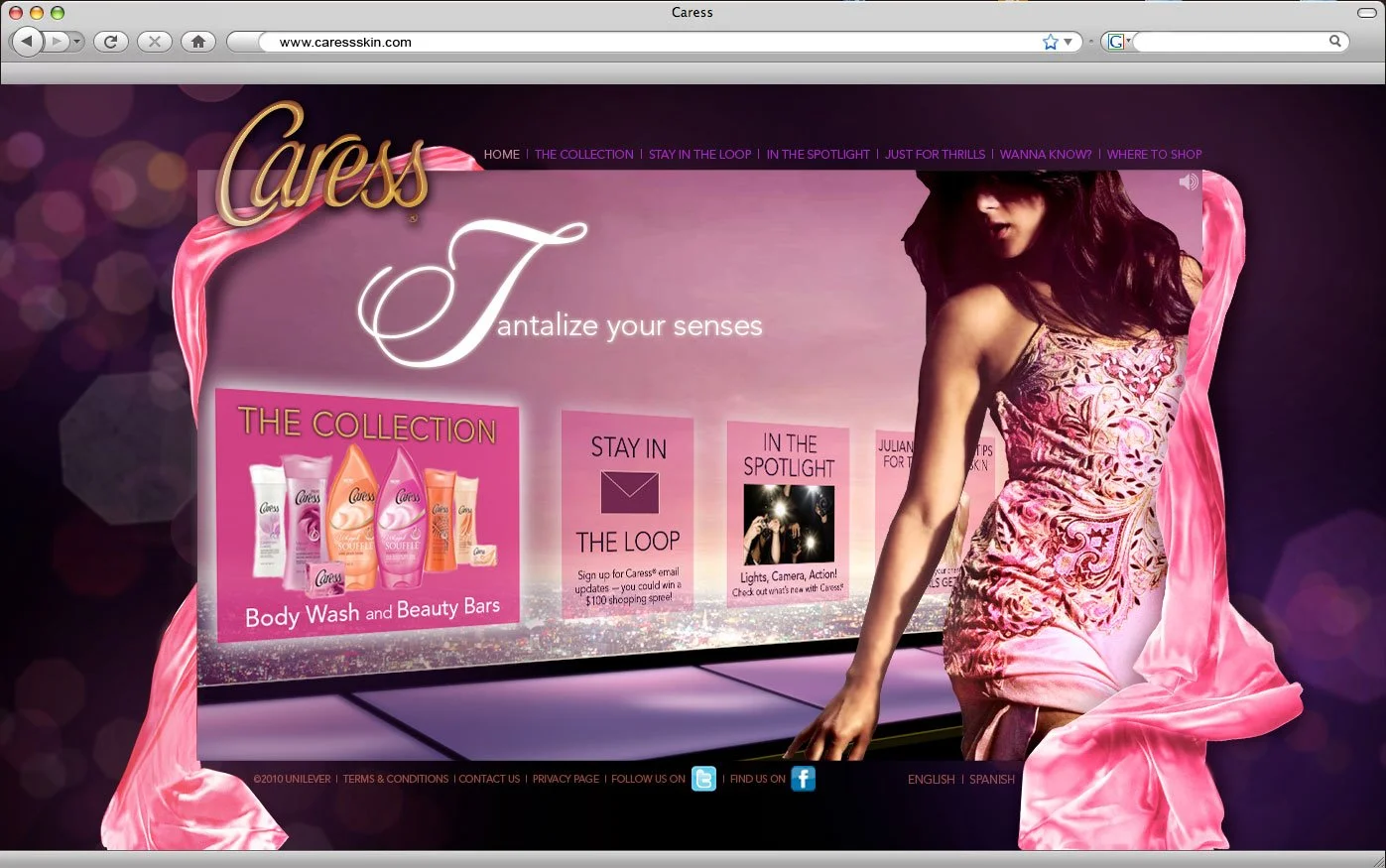
Task: Expand the back-history dropdown next to navigation arrows
Action: [74, 42]
